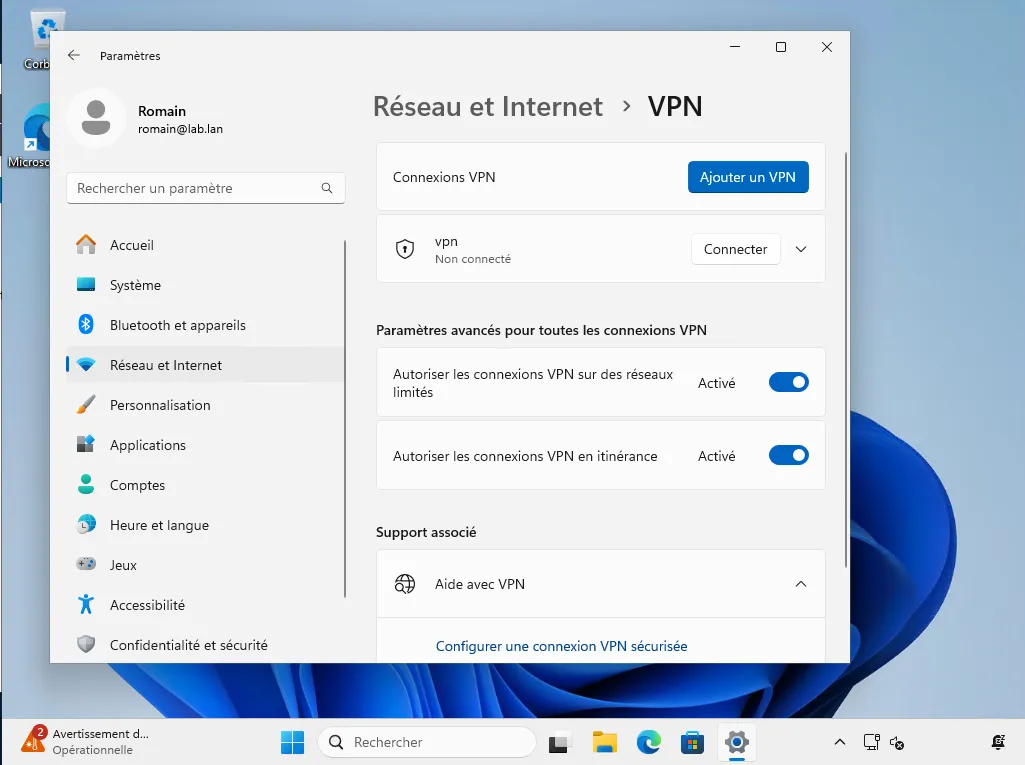Click the Accessibilité figure icon
The width and height of the screenshot is (1025, 765).
87,605
